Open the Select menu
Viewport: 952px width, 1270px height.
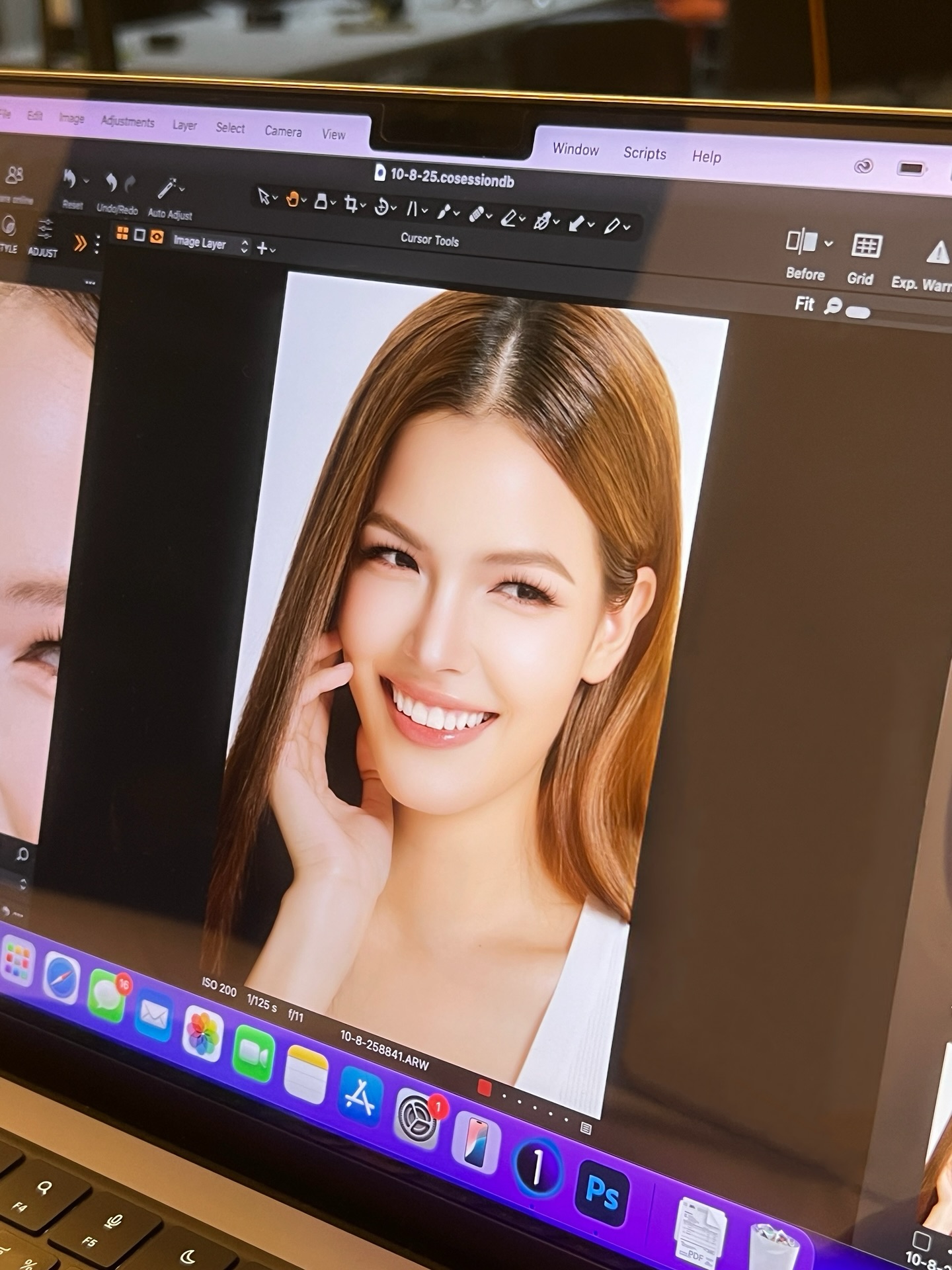point(230,128)
